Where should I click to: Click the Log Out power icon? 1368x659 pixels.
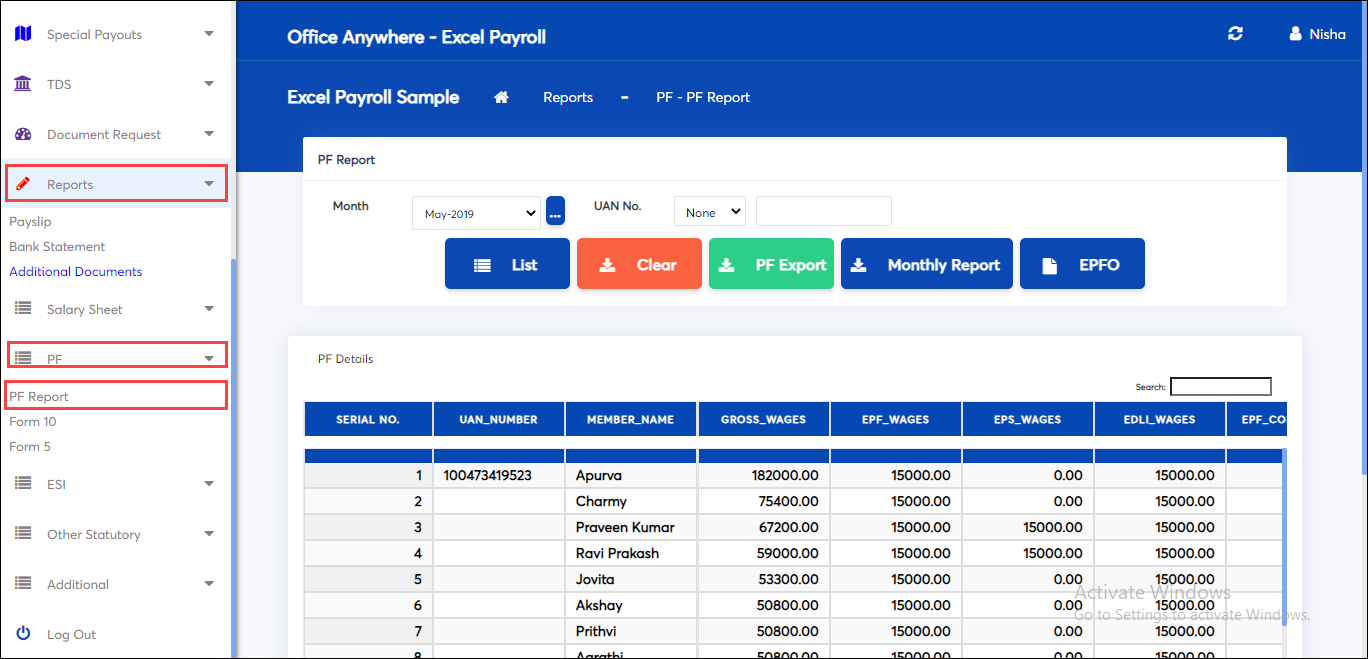click(x=23, y=634)
